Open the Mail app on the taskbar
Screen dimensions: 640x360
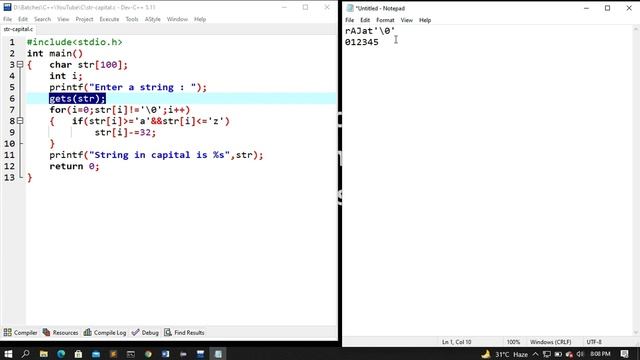[96, 354]
